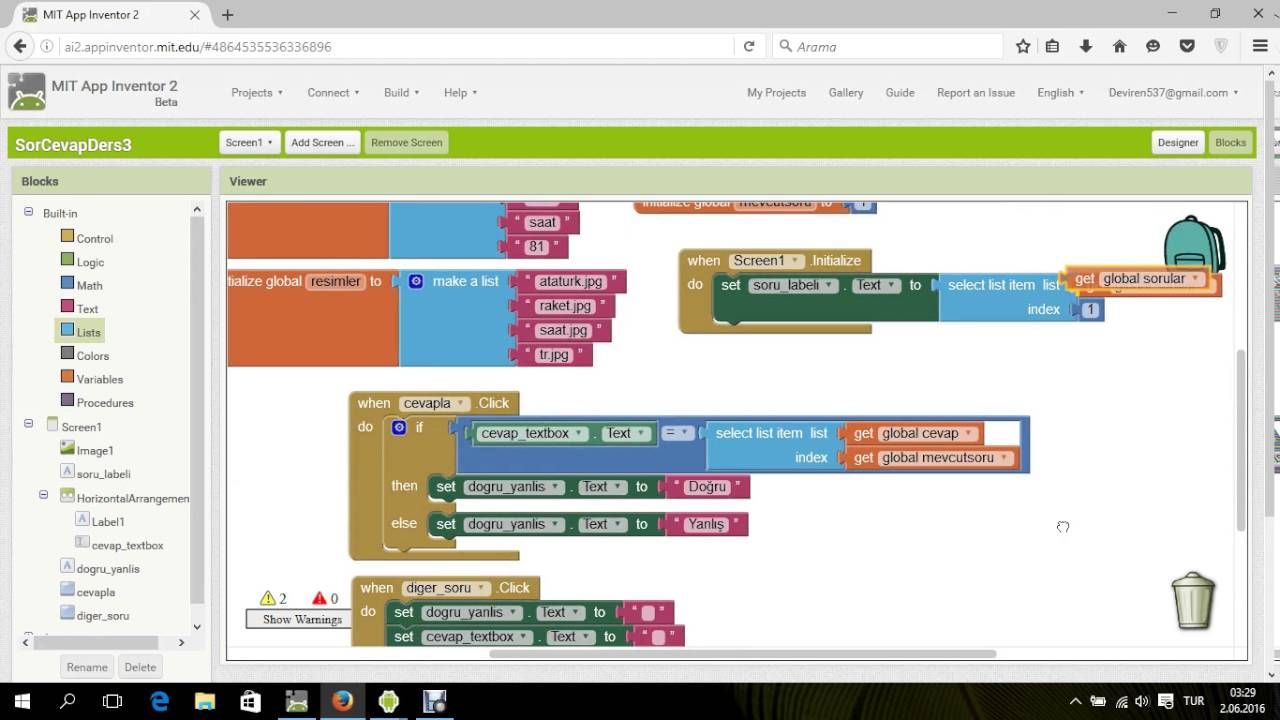Viewport: 1280px width, 720px height.
Task: Collapse the HorizontalArrangement tree node
Action: (44, 495)
